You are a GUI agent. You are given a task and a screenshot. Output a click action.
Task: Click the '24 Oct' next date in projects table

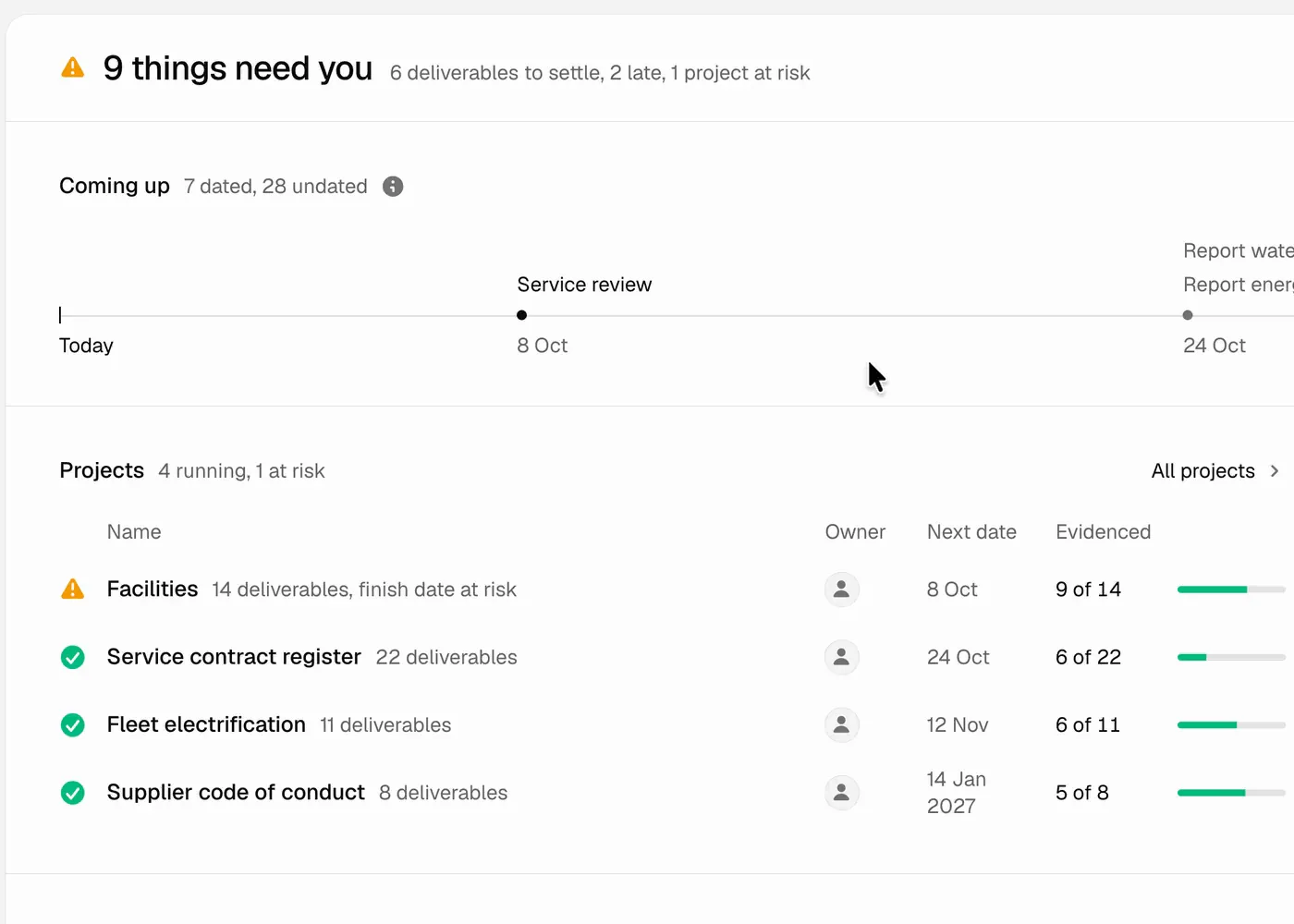pyautogui.click(x=958, y=657)
